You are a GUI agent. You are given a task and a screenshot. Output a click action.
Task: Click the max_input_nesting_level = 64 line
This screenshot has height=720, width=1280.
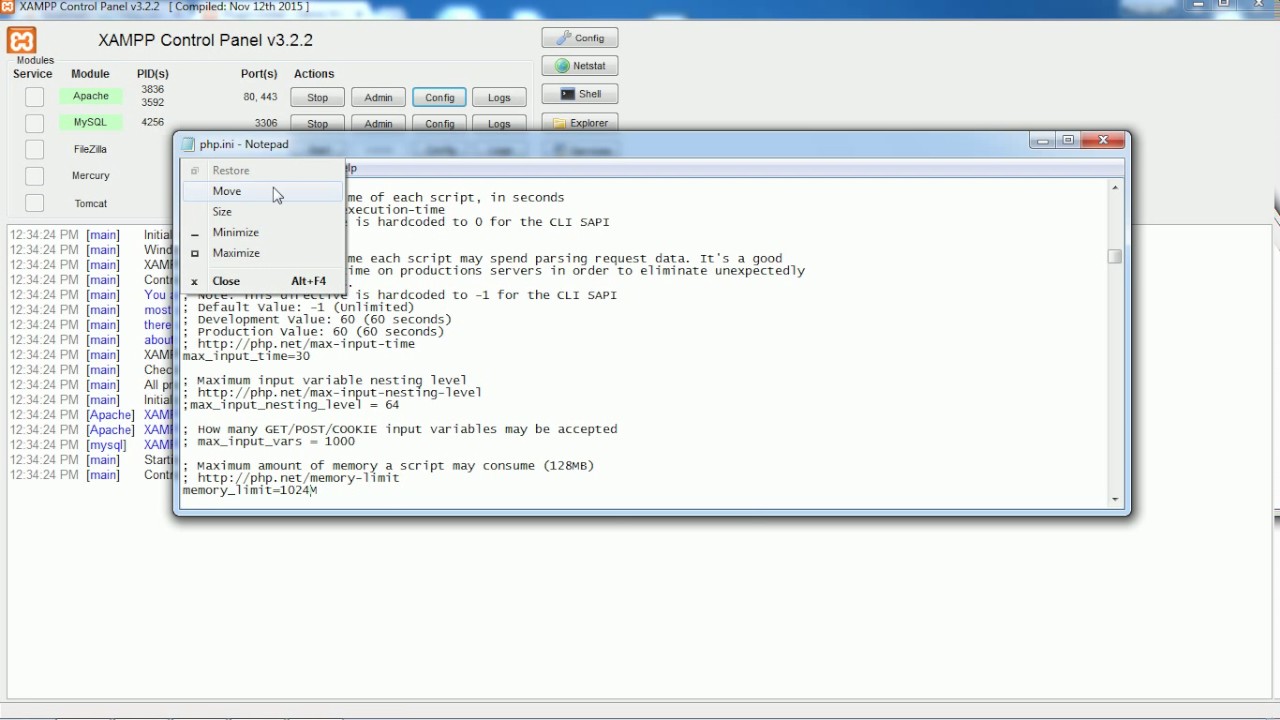coord(291,405)
